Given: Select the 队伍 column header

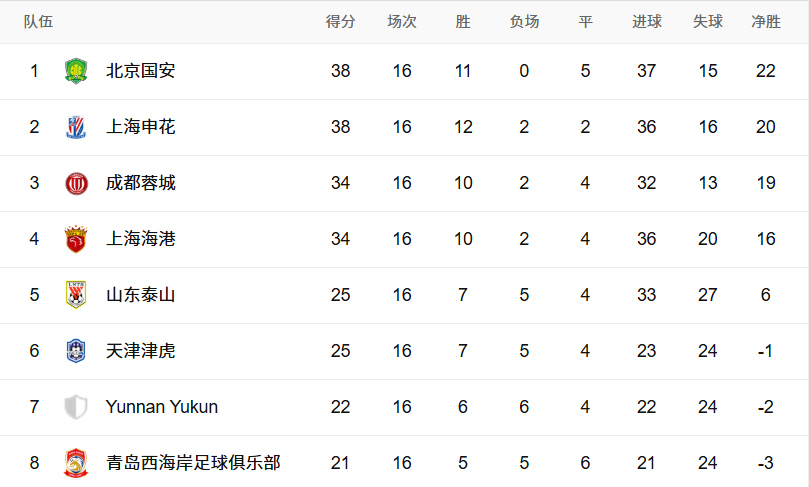Looking at the screenshot, I should pyautogui.click(x=38, y=22).
